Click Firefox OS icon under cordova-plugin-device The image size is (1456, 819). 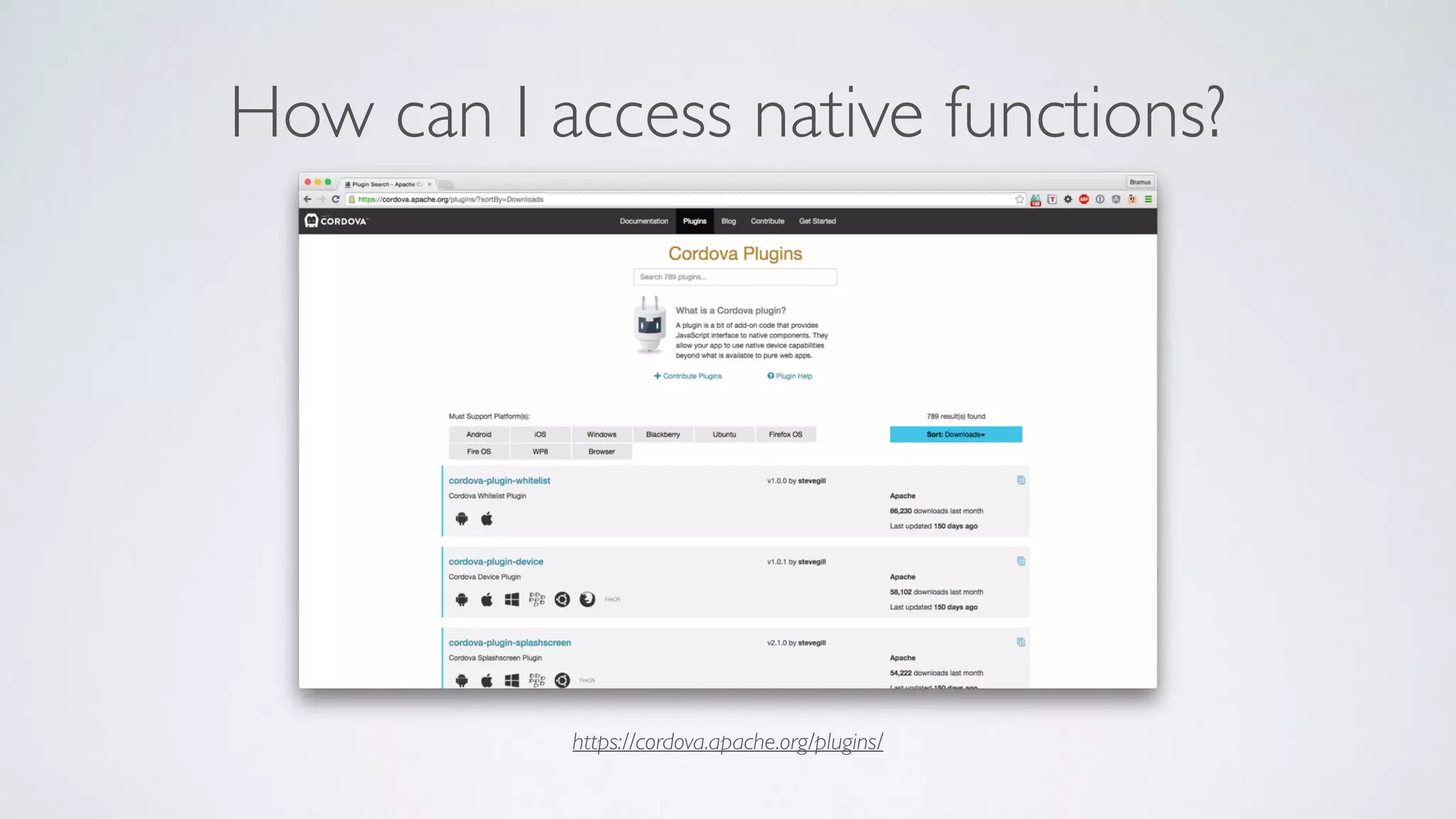coord(587,600)
